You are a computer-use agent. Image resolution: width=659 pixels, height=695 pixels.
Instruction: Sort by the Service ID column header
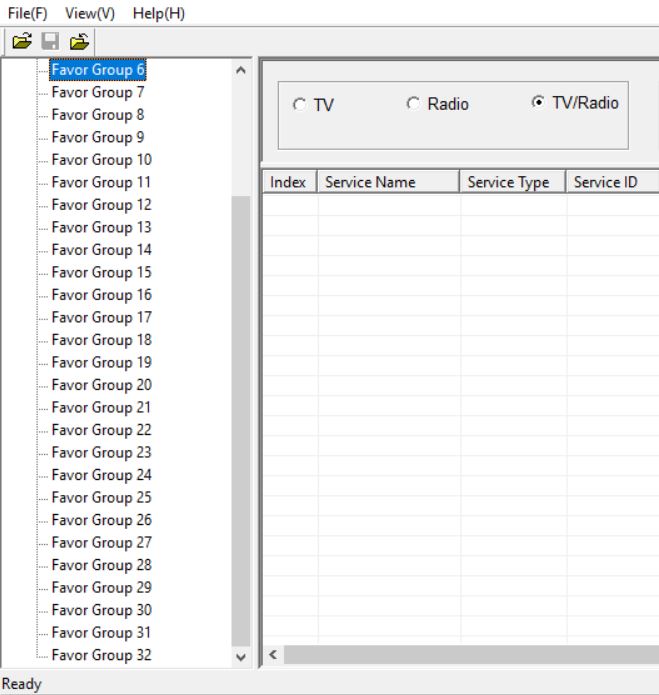click(x=612, y=182)
